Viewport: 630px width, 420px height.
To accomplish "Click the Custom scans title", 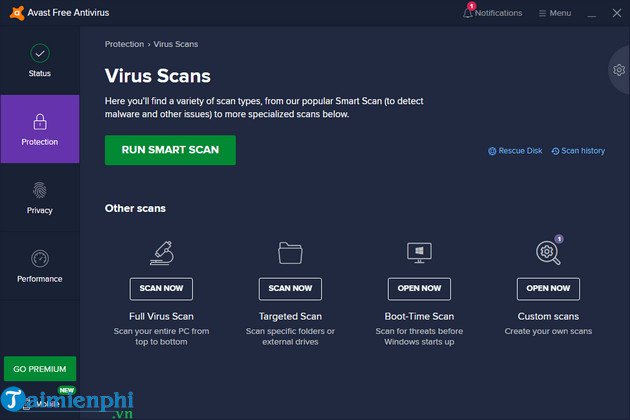I will tap(548, 316).
